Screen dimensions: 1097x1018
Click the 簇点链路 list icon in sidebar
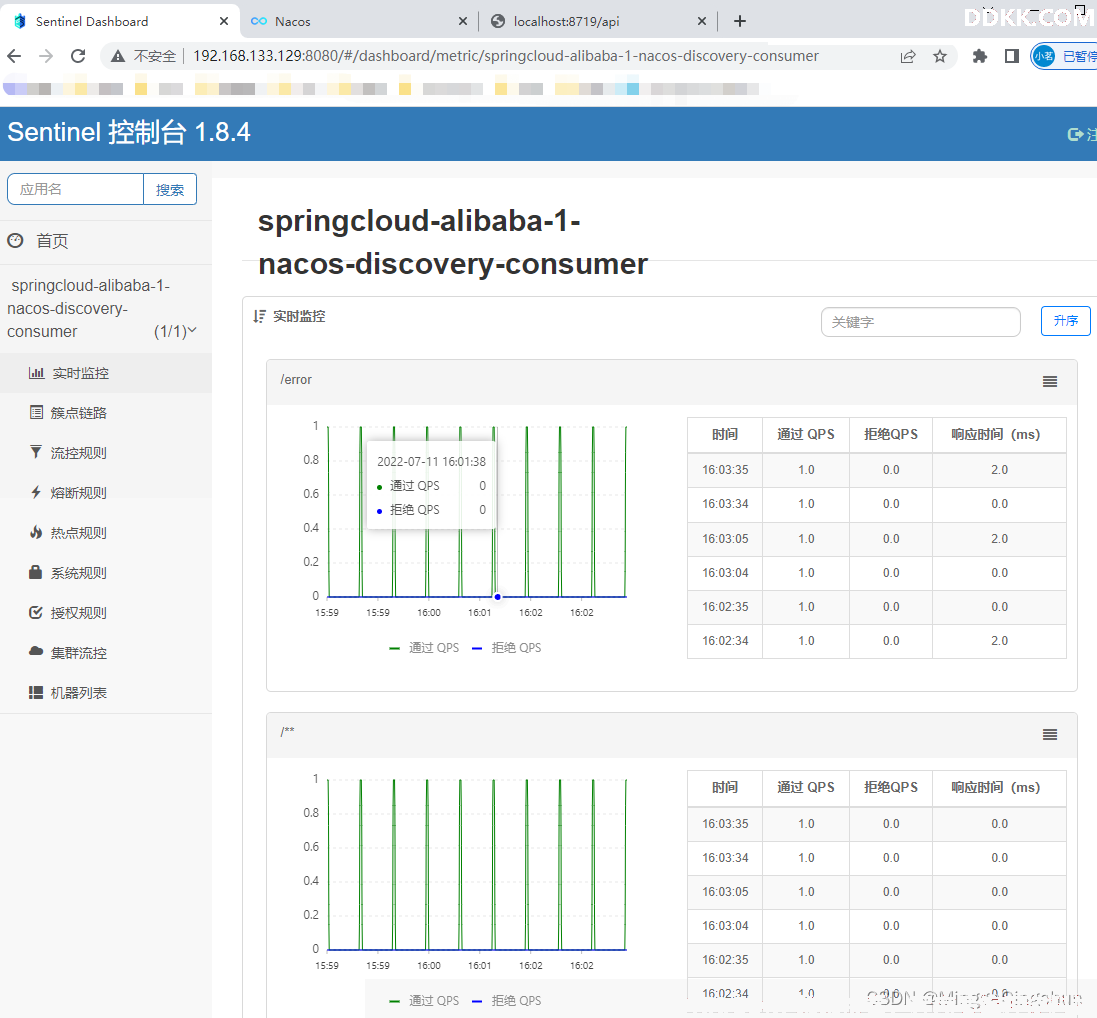pos(36,412)
